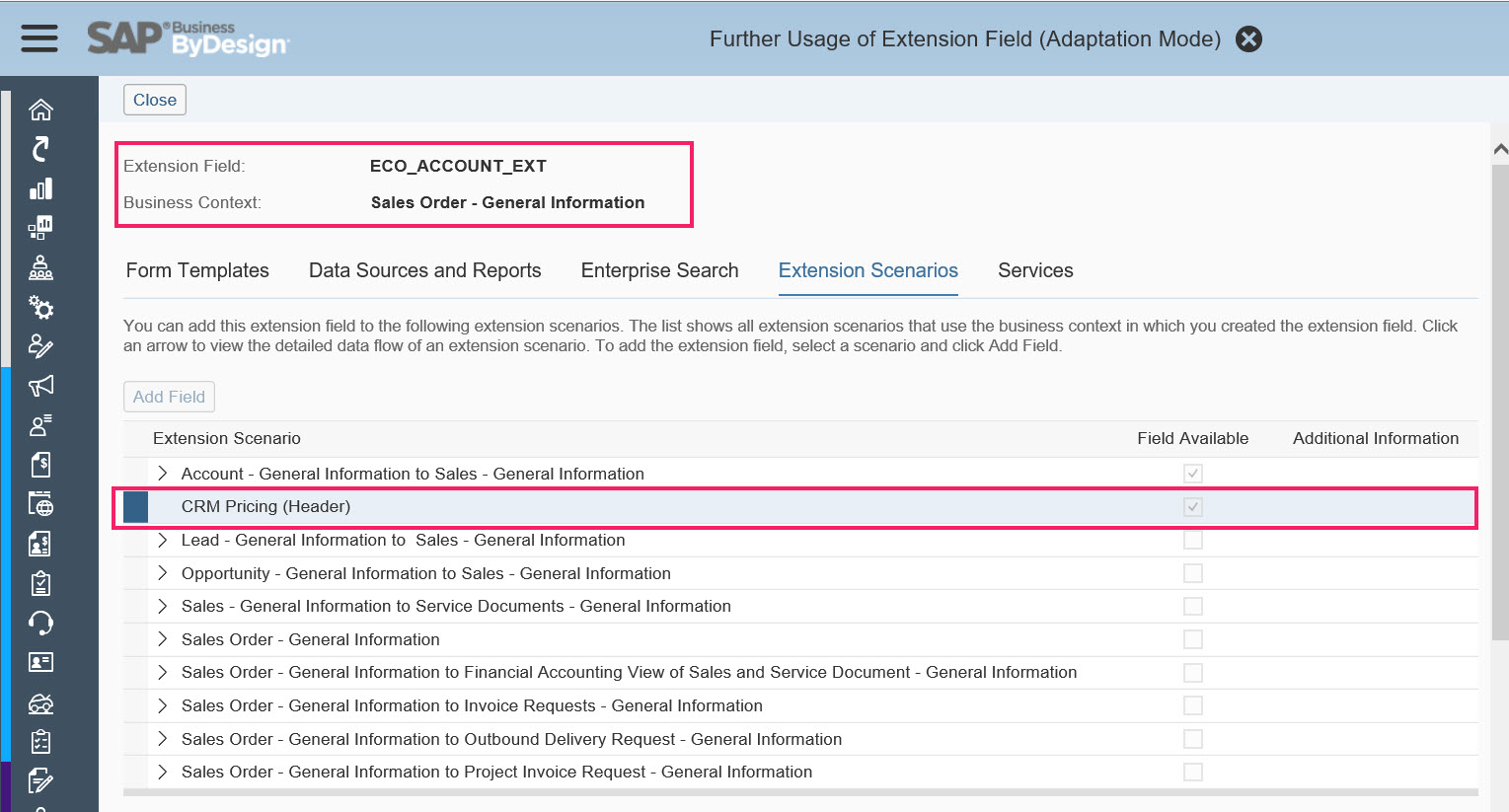Open the car icon in sidebar

[x=40, y=702]
